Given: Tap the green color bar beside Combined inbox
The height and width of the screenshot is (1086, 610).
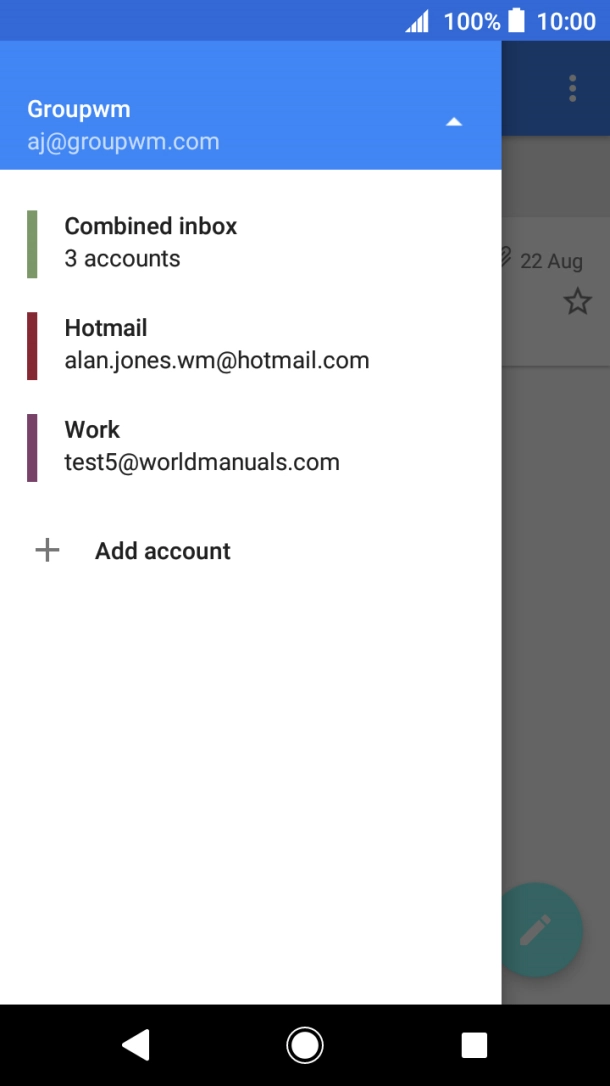Looking at the screenshot, I should click(x=31, y=241).
